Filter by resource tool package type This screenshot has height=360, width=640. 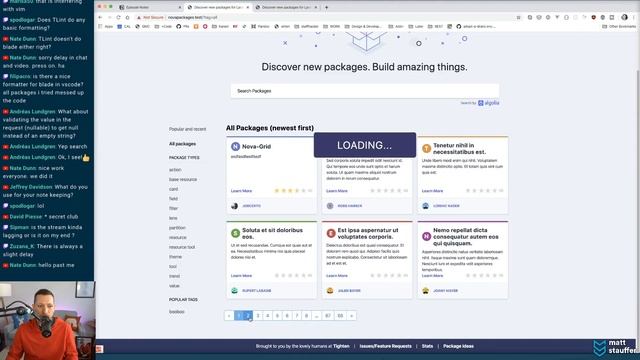click(x=182, y=247)
